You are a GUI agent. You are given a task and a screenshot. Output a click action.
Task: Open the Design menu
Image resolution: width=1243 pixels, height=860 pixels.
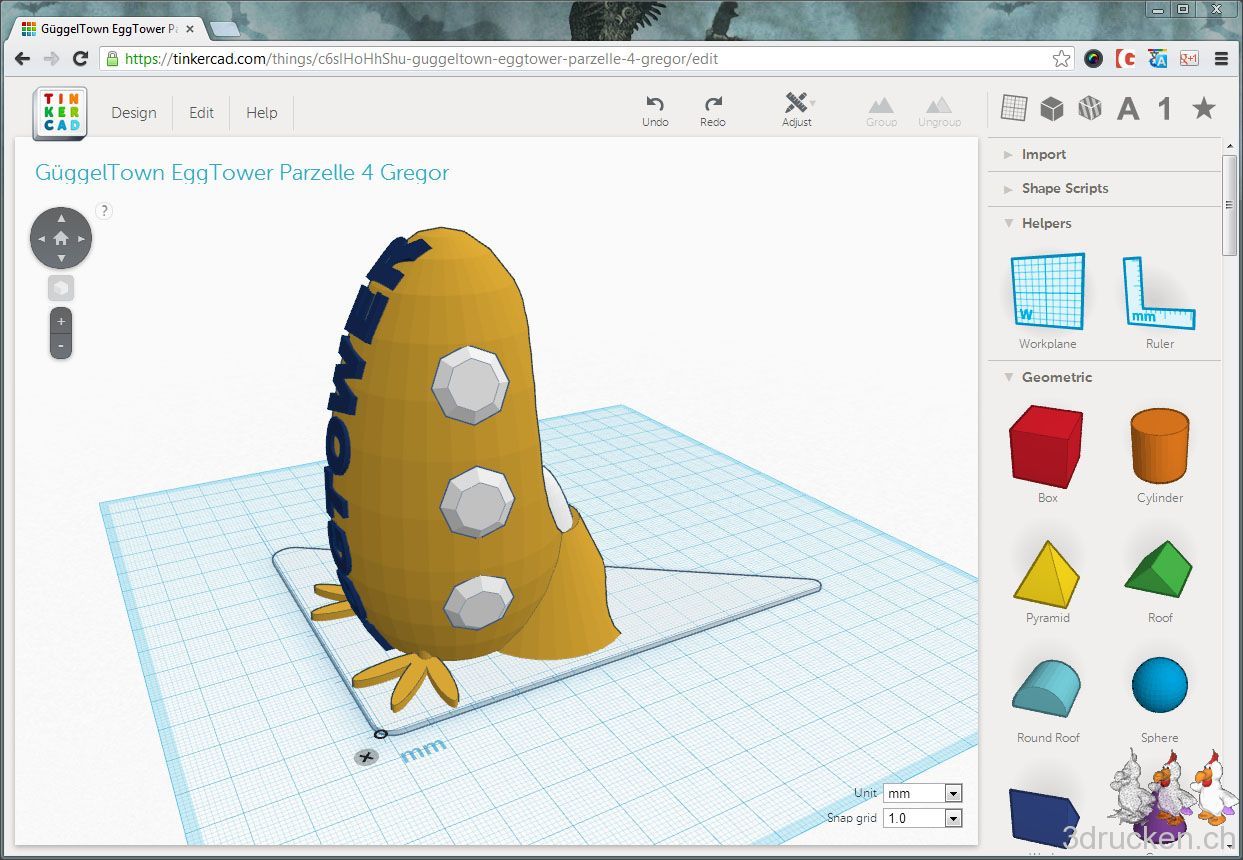click(x=133, y=113)
